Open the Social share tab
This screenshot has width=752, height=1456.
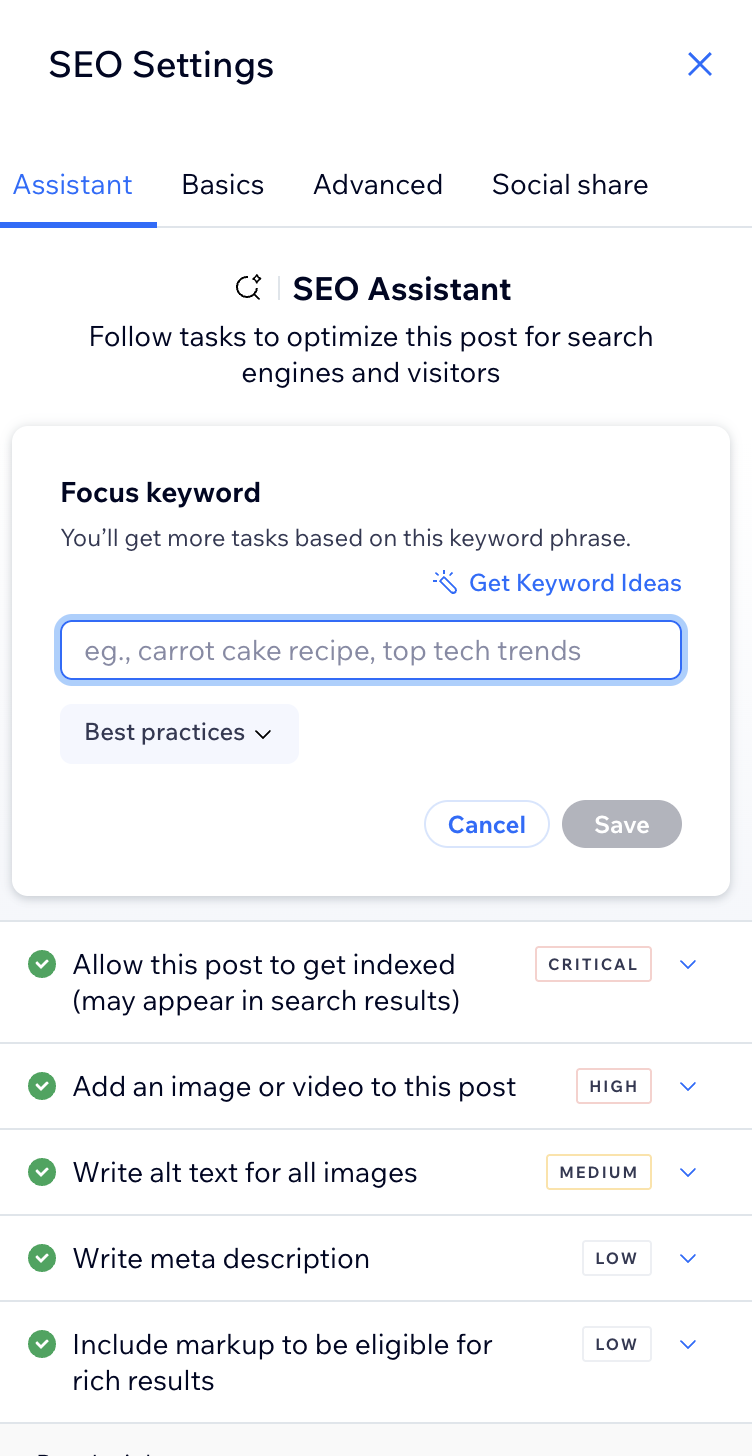pyautogui.click(x=569, y=185)
